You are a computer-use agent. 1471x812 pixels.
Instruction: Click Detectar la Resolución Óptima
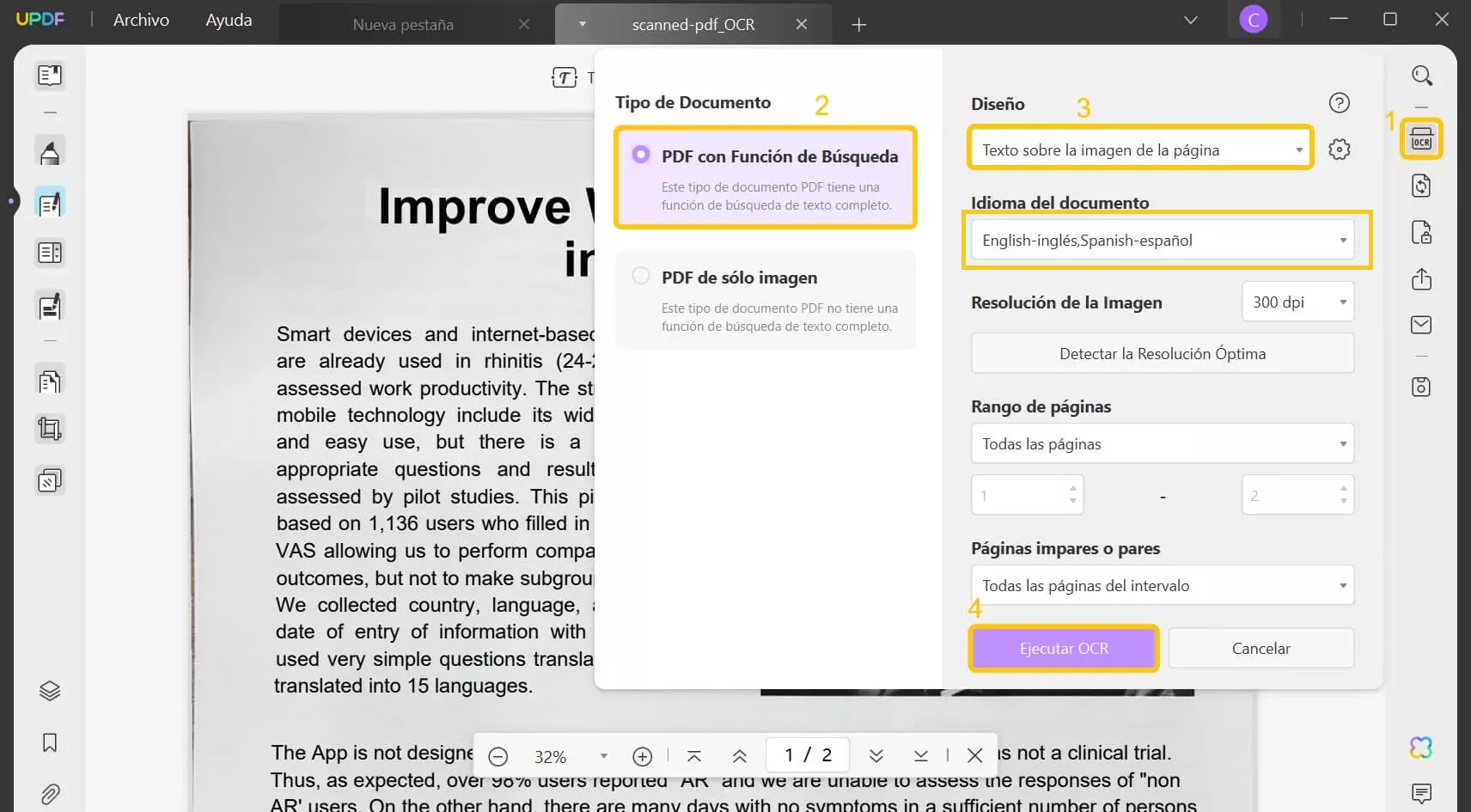tap(1163, 353)
